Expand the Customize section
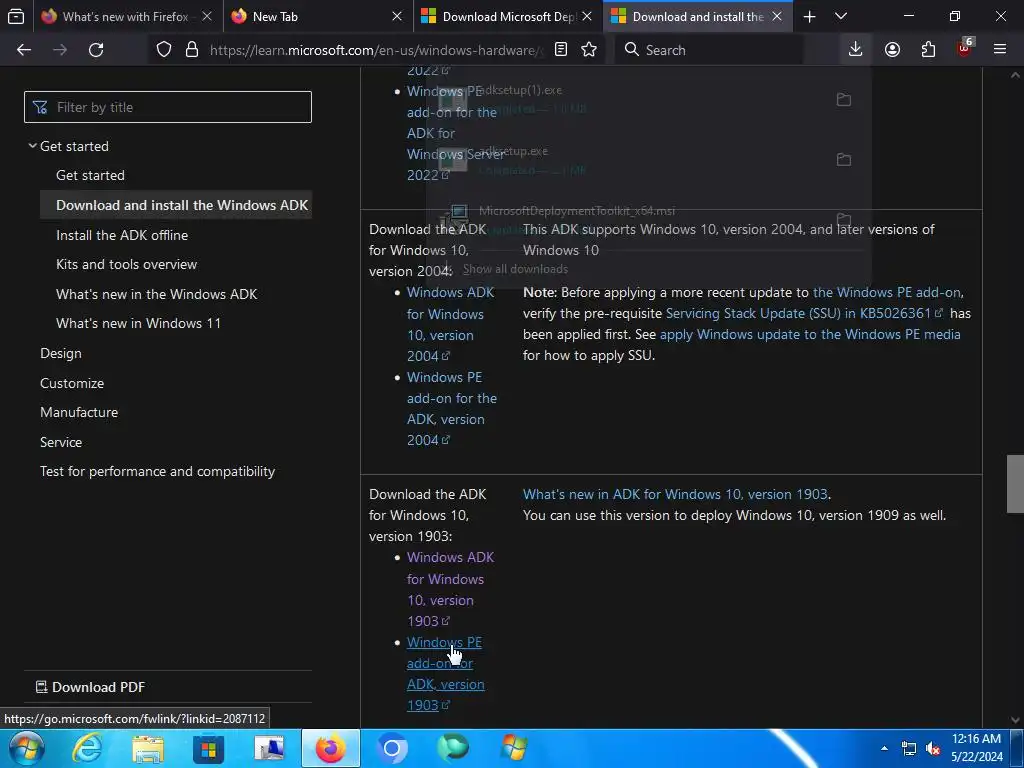1024x768 pixels. pos(72,383)
